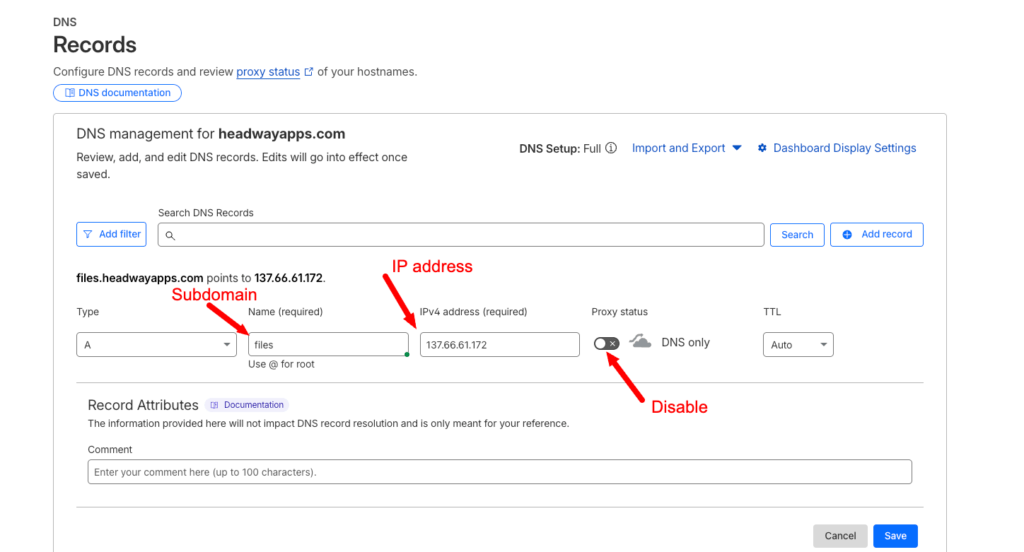The width and height of the screenshot is (1024, 552).
Task: Click the magnifier icon in the search field
Action: pyautogui.click(x=170, y=236)
